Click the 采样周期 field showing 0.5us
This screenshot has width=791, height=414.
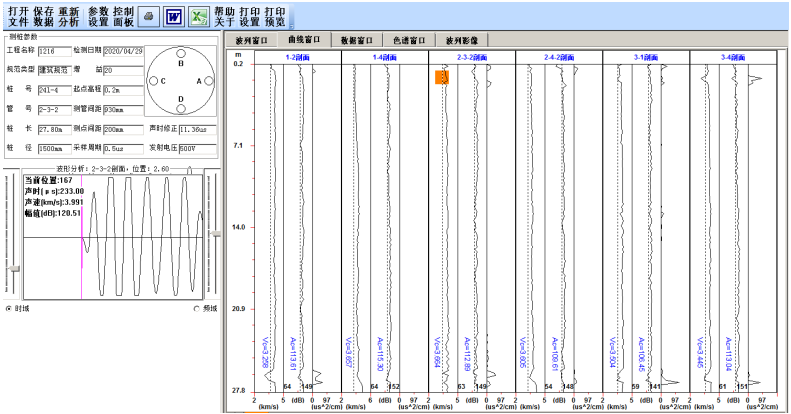coord(124,149)
